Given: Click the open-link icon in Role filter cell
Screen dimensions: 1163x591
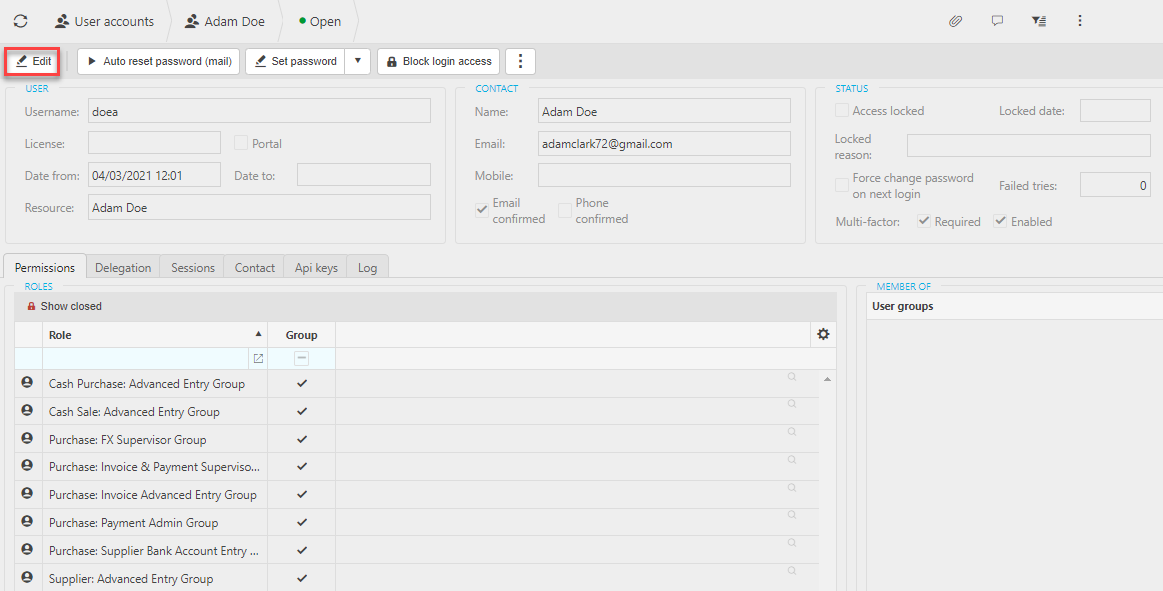Looking at the screenshot, I should [x=258, y=359].
